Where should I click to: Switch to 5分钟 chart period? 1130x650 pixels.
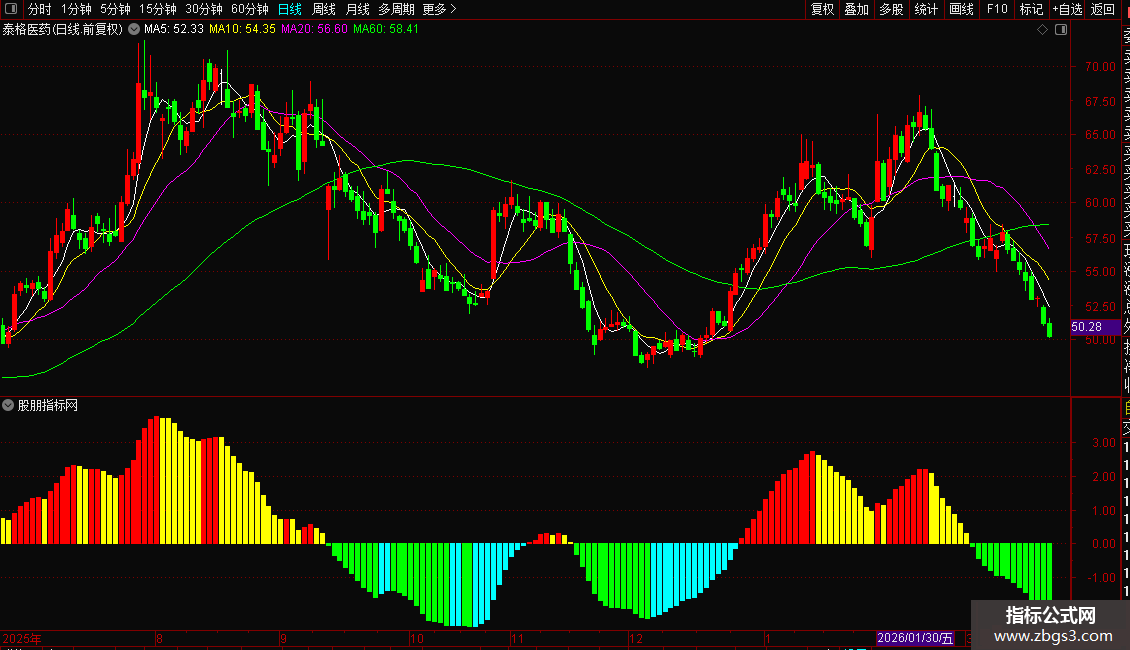[115, 9]
